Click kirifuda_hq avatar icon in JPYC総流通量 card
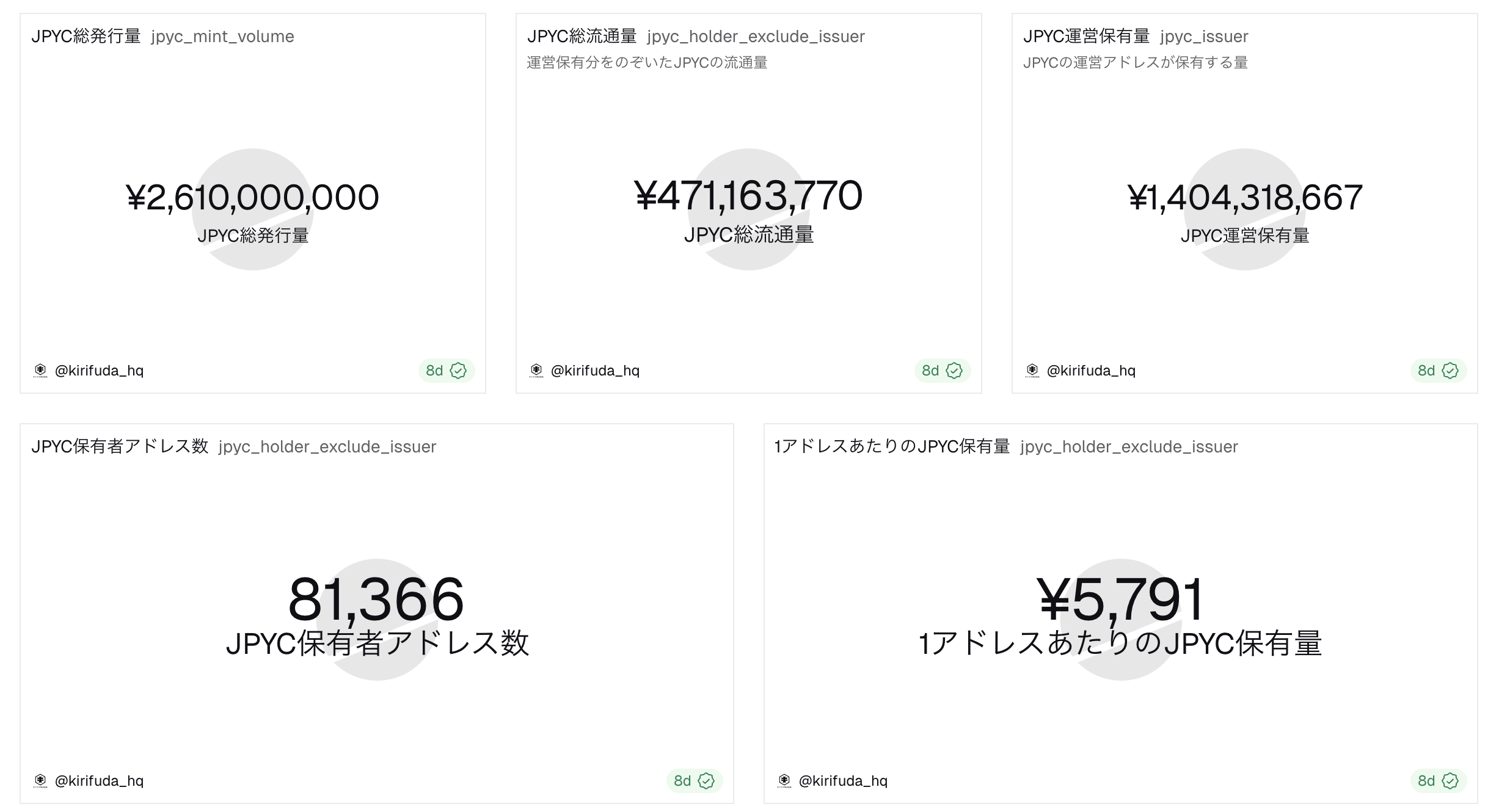 pyautogui.click(x=536, y=371)
